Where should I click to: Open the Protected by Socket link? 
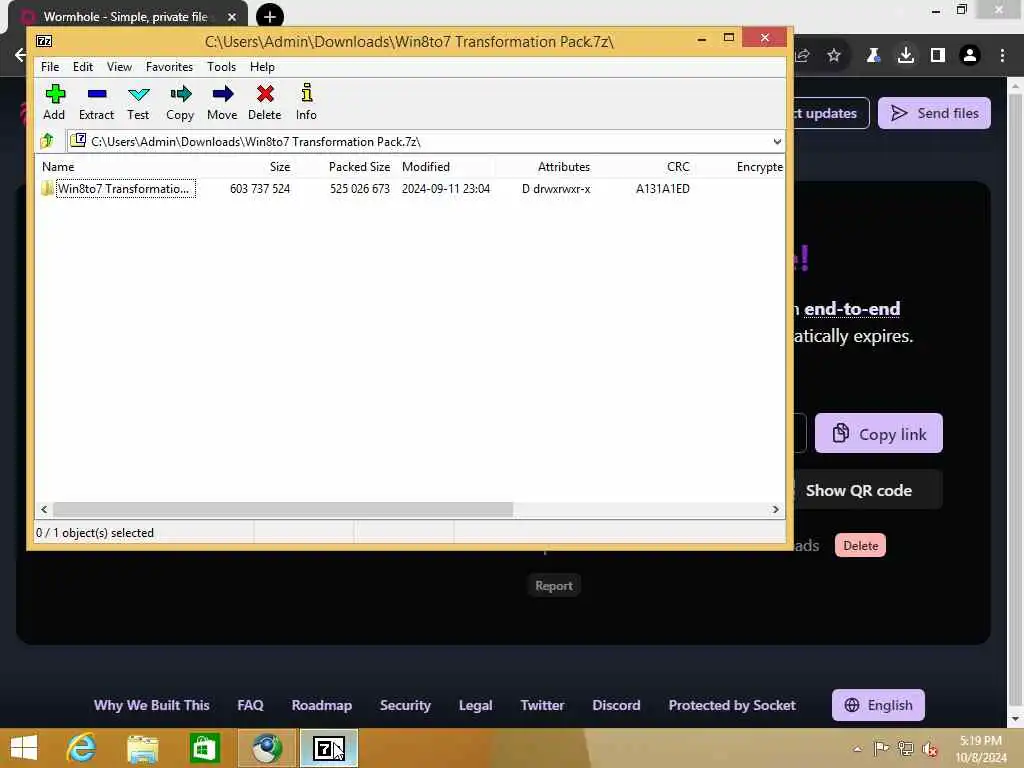[731, 705]
